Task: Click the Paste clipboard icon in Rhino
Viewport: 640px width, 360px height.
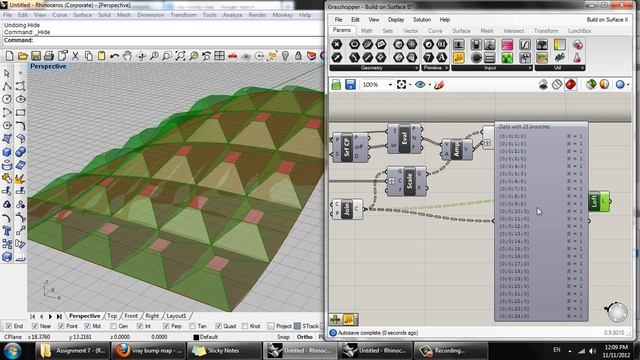Action: tap(101, 56)
